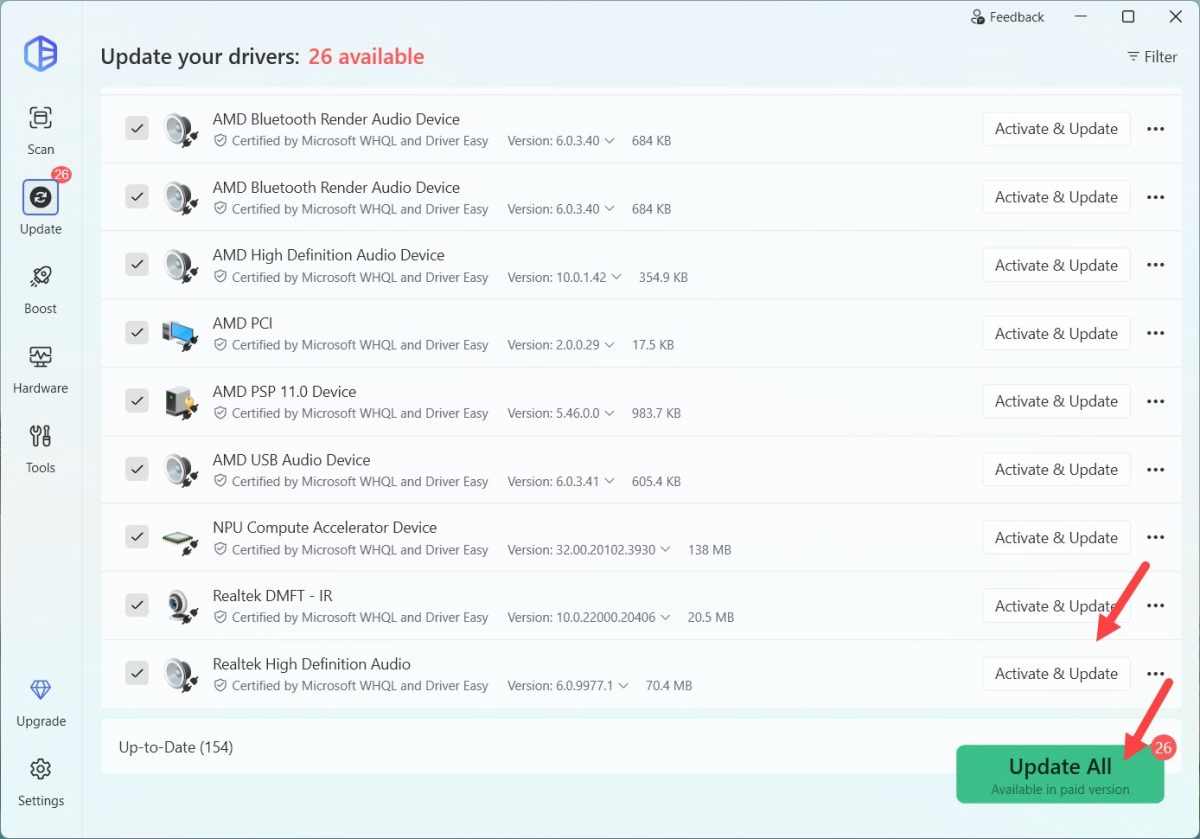Click the 17.5 KB size text

[653, 345]
